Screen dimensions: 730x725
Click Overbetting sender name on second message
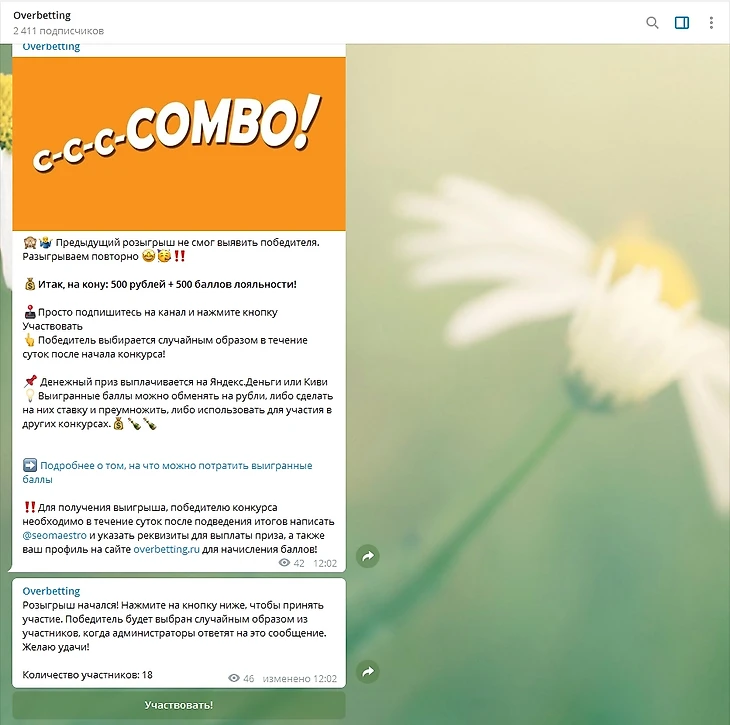[x=51, y=591]
